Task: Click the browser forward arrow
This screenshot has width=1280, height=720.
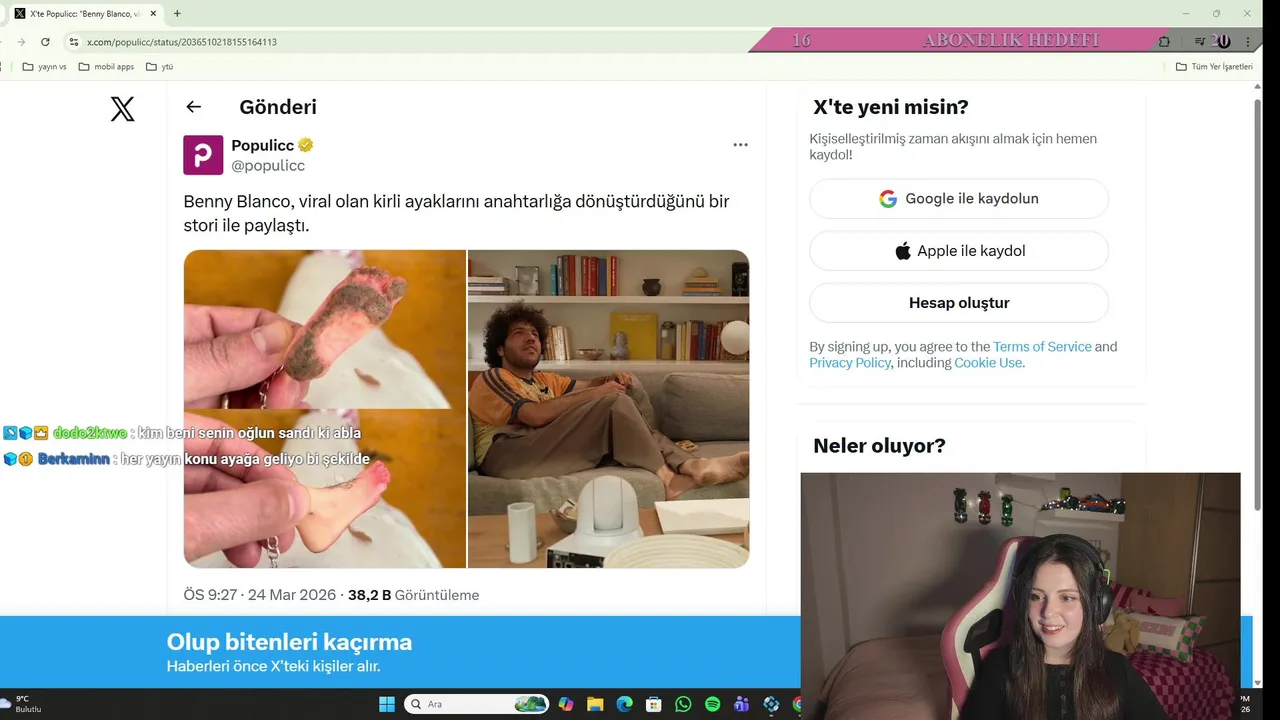Action: [x=21, y=42]
